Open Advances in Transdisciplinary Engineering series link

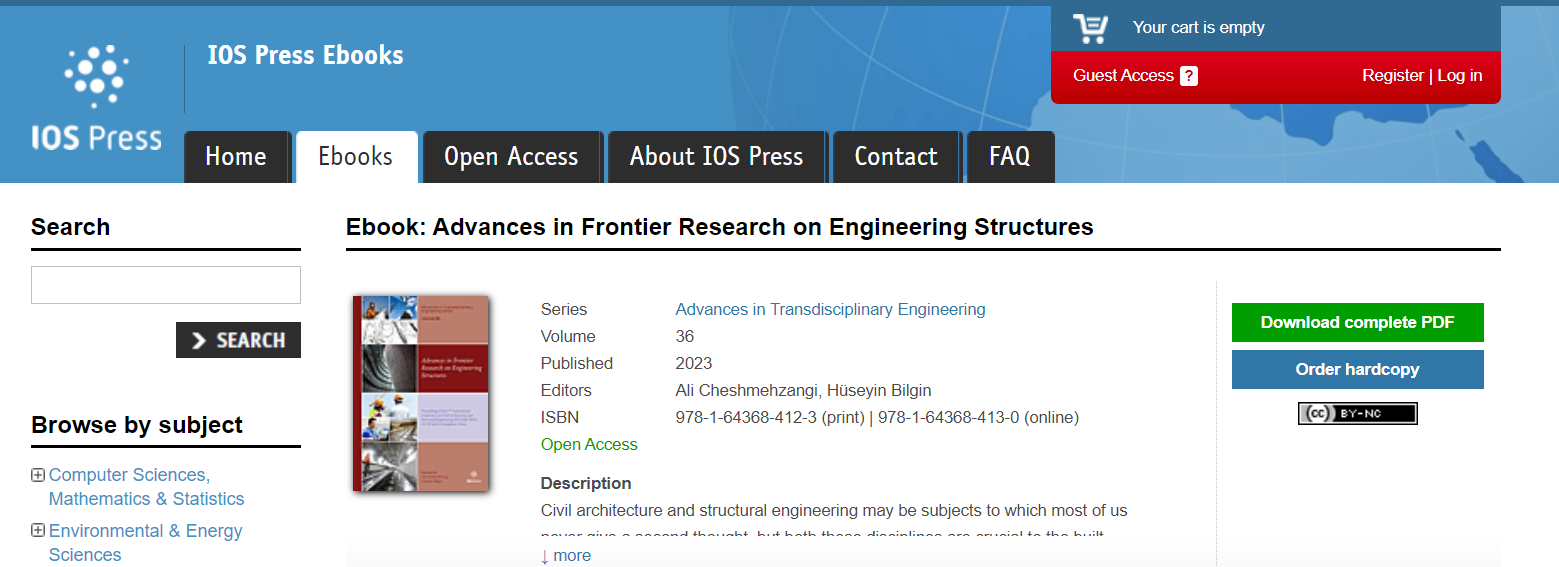(x=830, y=309)
